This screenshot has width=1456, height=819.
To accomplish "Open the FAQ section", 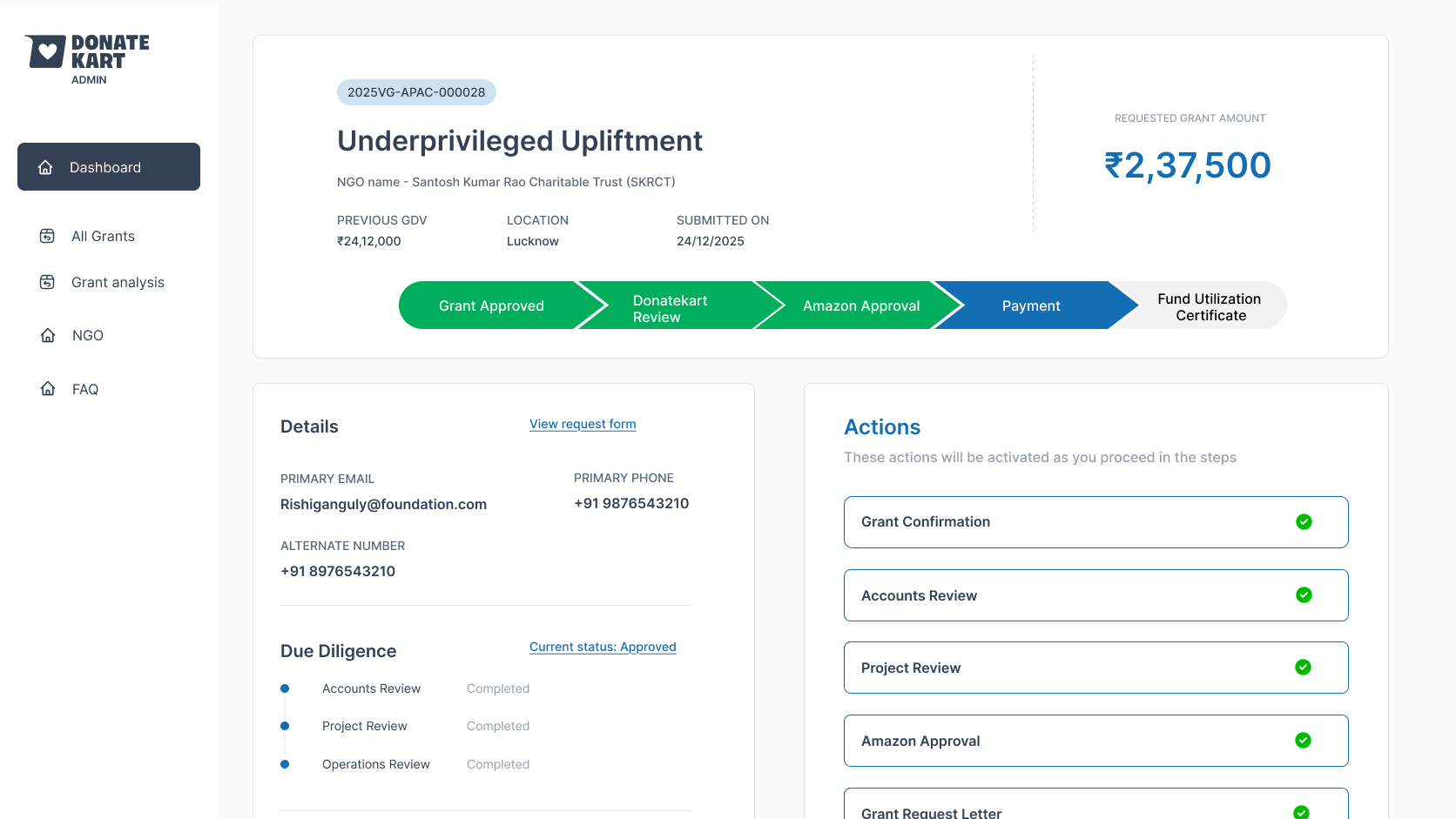I will (85, 389).
